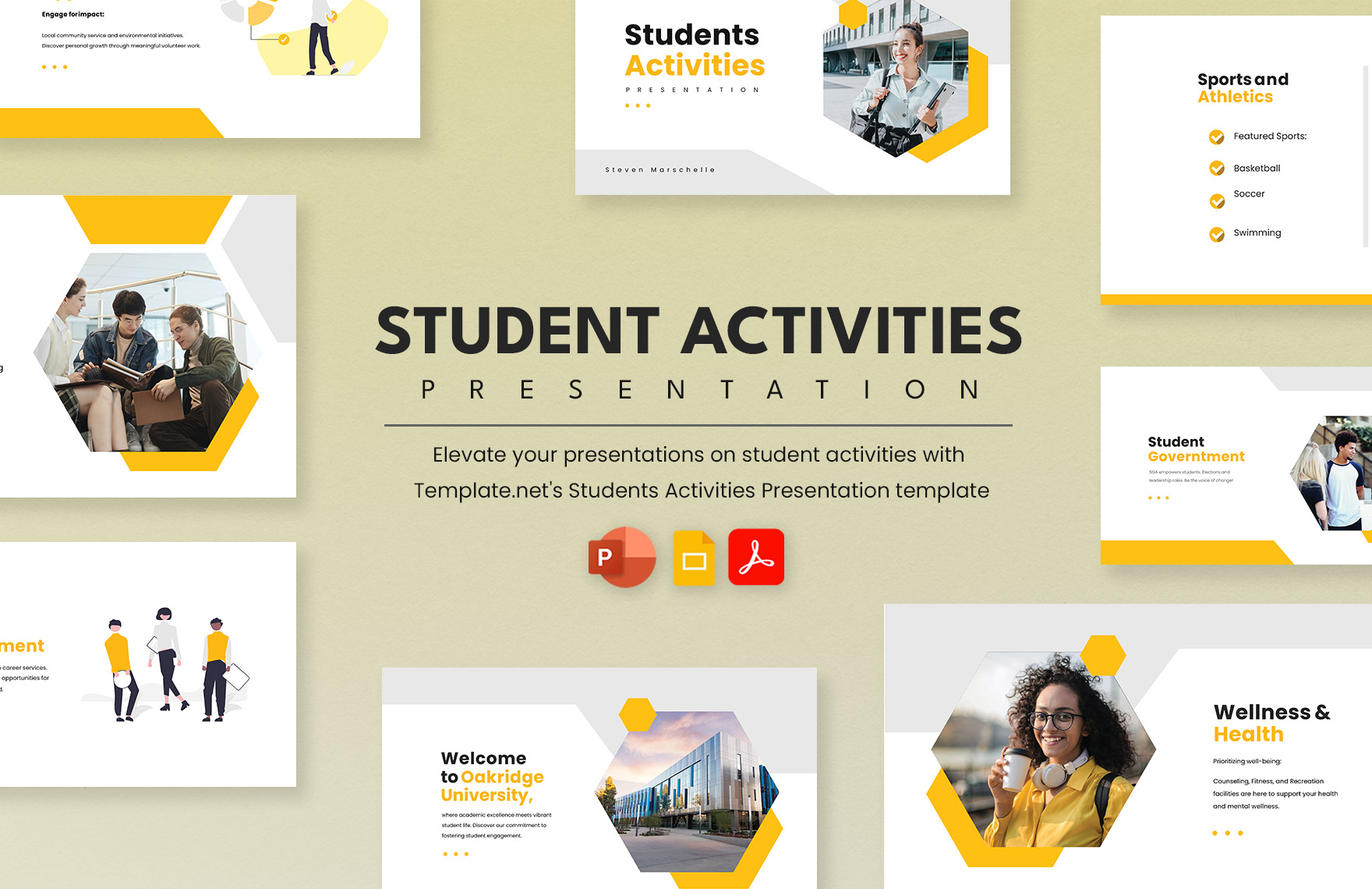Click the checkmark icon beside Basketball
This screenshot has height=889, width=1372.
pos(1217,168)
